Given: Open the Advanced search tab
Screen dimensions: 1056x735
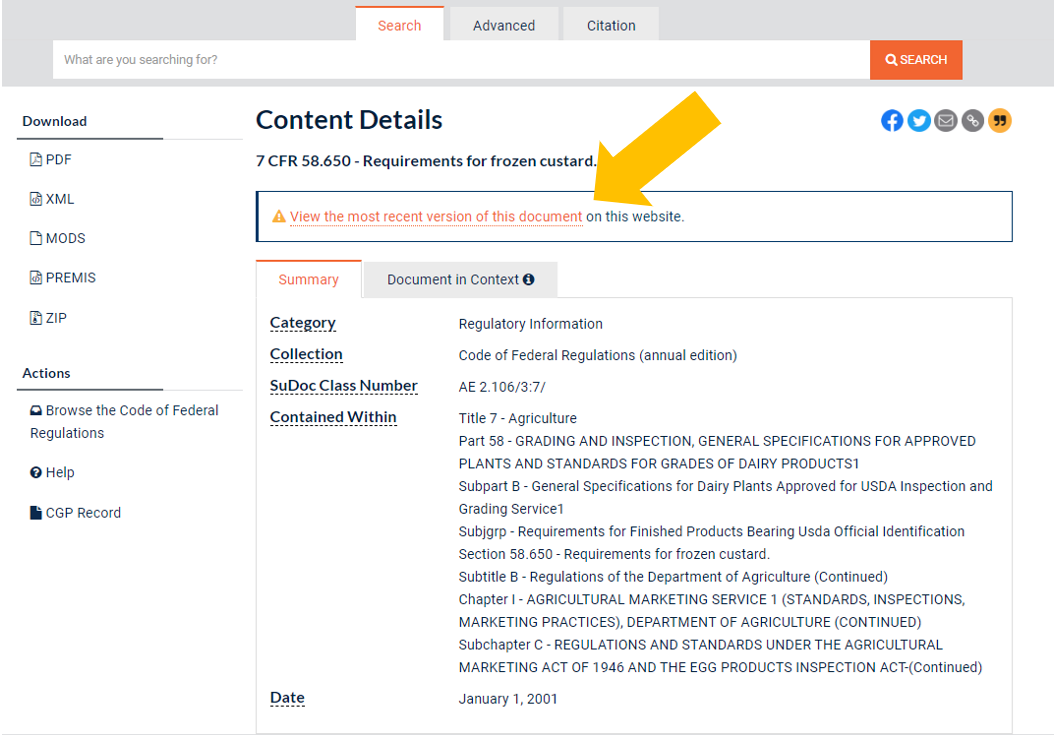Looking at the screenshot, I should [503, 26].
